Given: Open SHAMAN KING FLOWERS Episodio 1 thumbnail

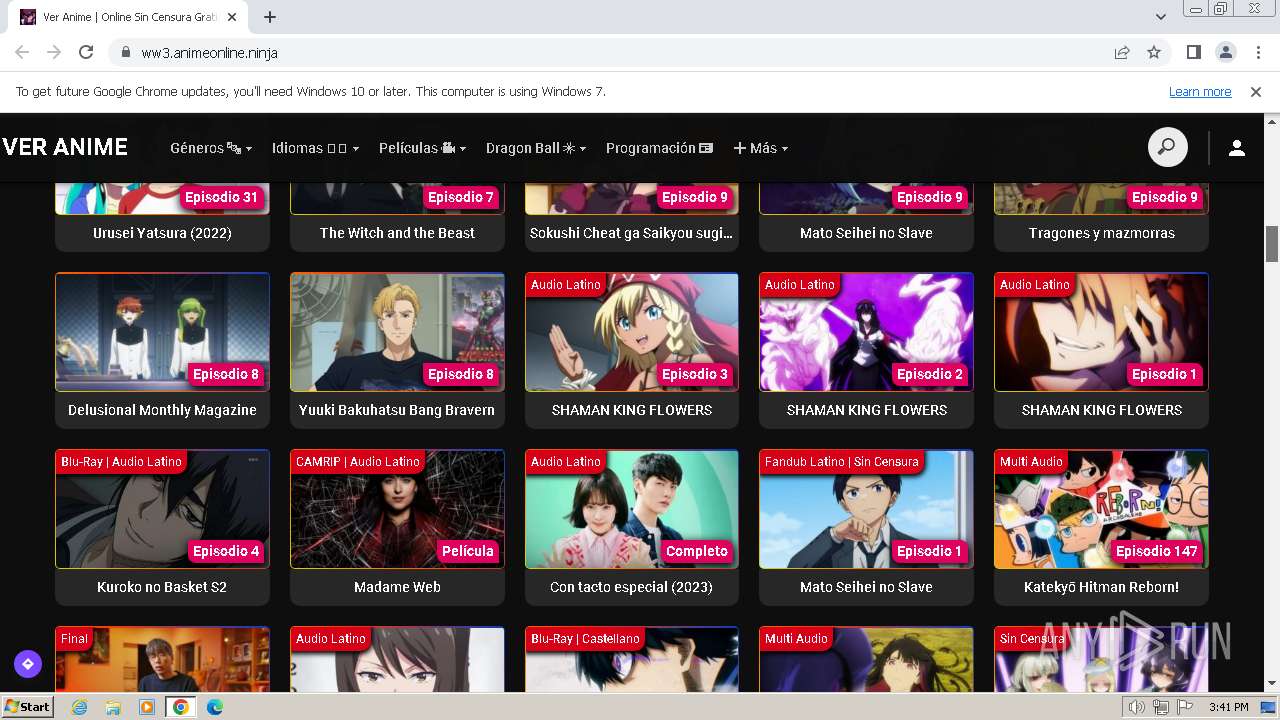Looking at the screenshot, I should (1101, 332).
